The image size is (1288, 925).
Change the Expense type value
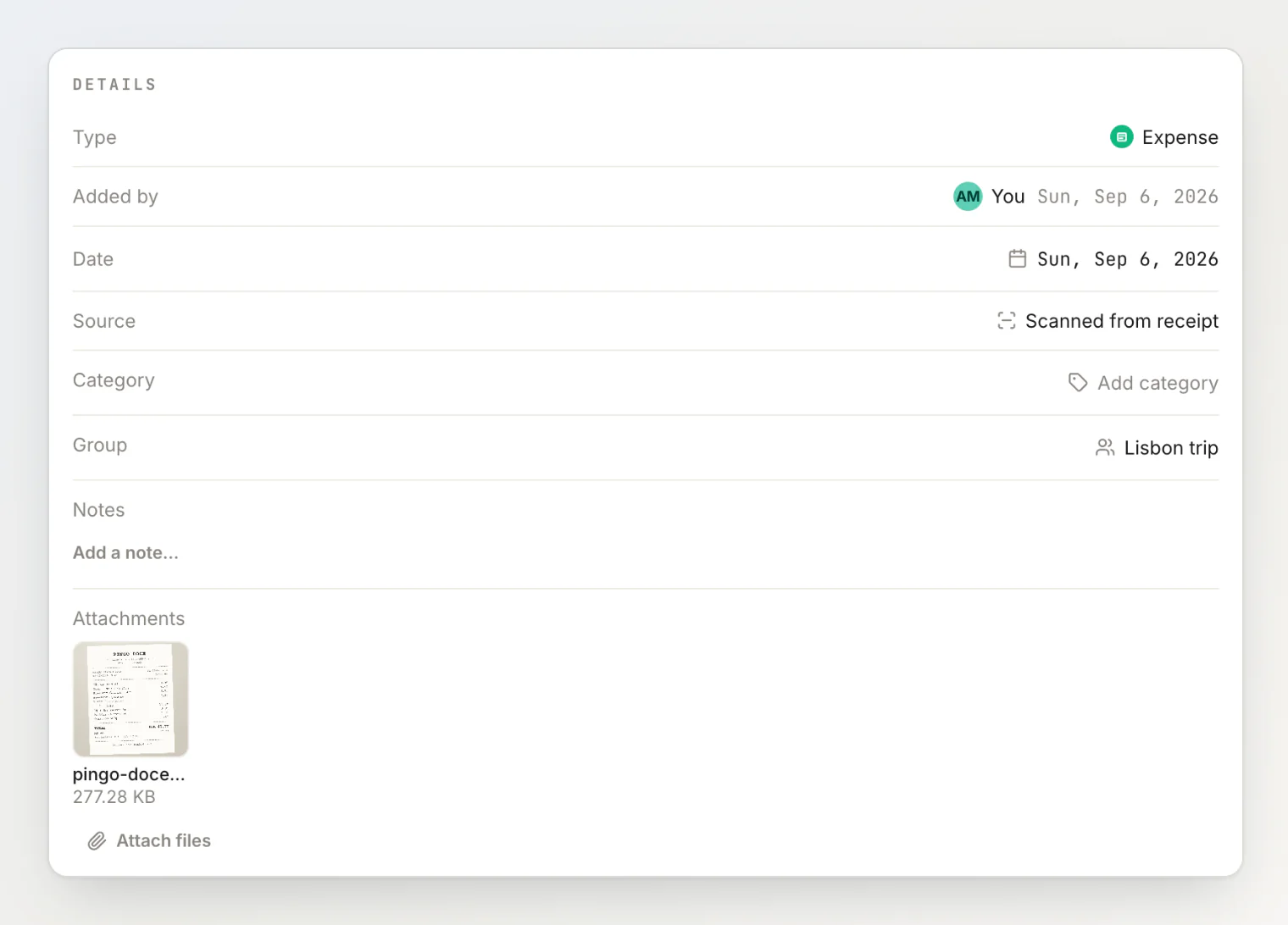(1164, 136)
